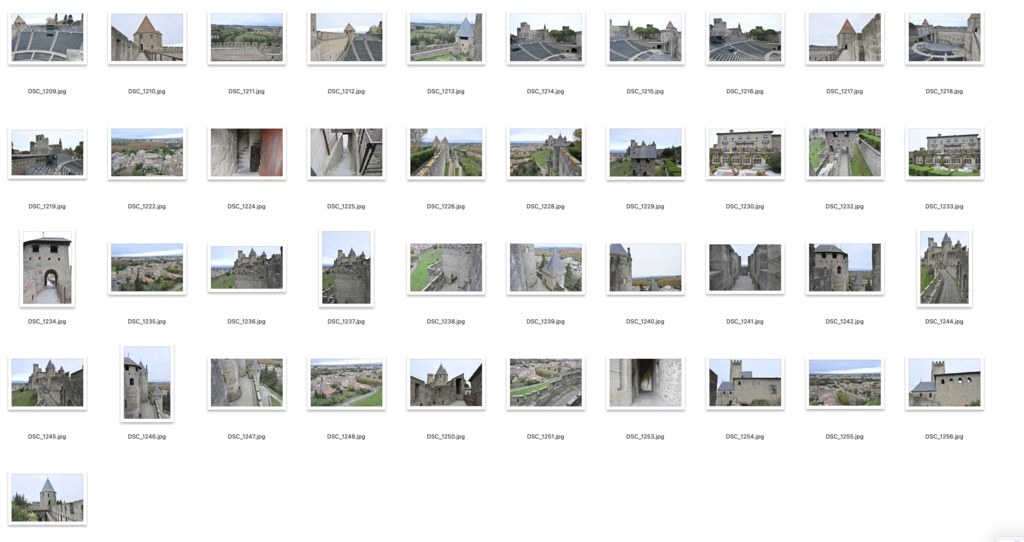Select the DSC_1217.jpg red-roof tower thumbnail
This screenshot has height=542, width=1024.
[844, 38]
